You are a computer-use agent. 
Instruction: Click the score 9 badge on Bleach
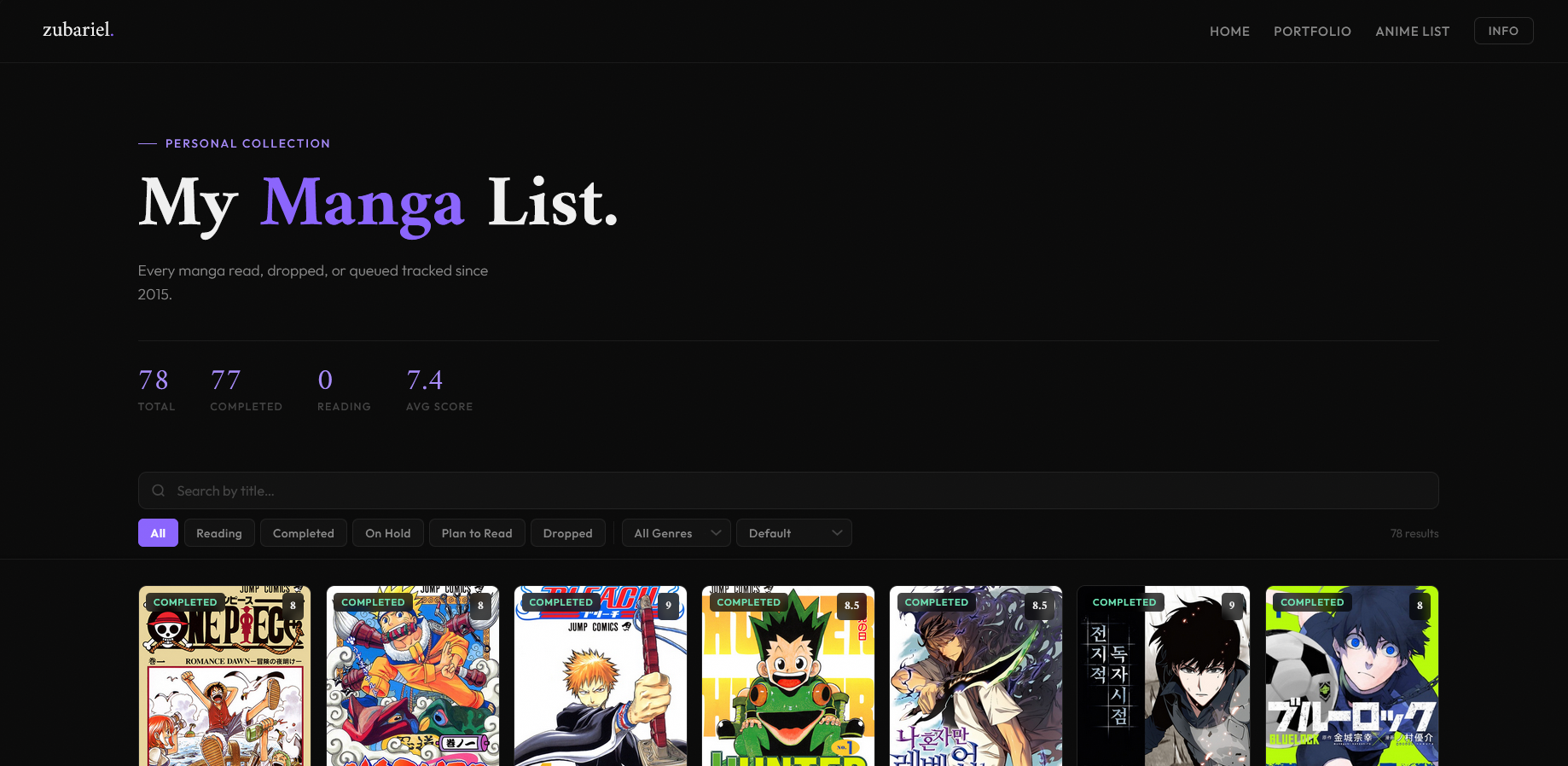[x=668, y=606]
